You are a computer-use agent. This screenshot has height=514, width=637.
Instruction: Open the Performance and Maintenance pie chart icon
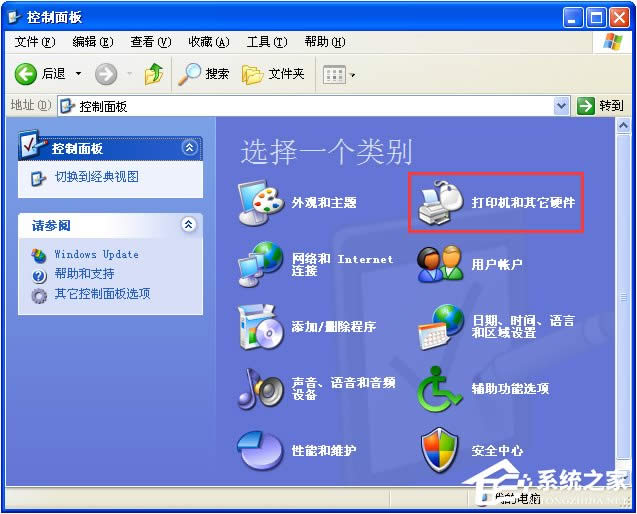(x=261, y=450)
